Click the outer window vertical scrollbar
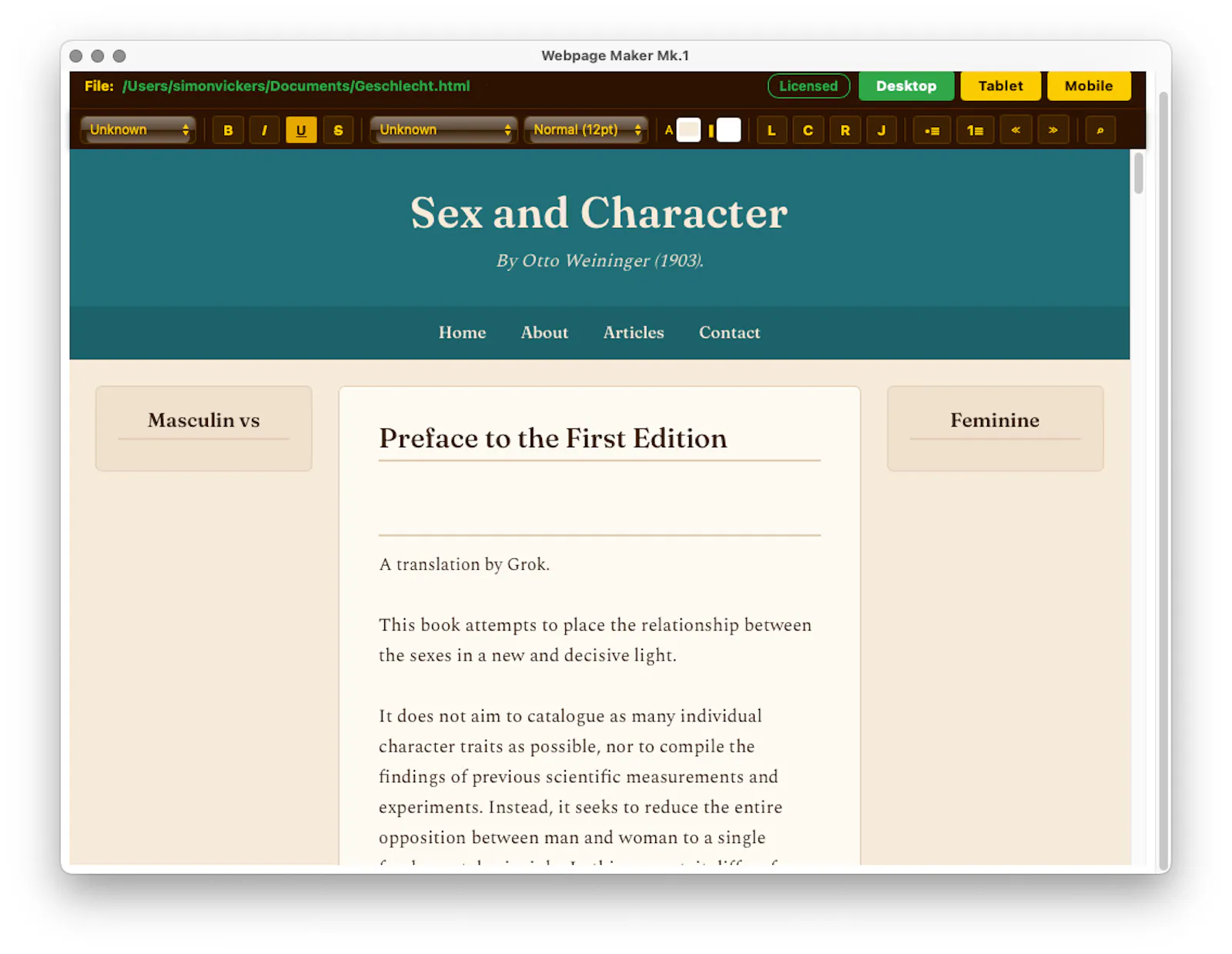The width and height of the screenshot is (1232, 954). 1163,480
